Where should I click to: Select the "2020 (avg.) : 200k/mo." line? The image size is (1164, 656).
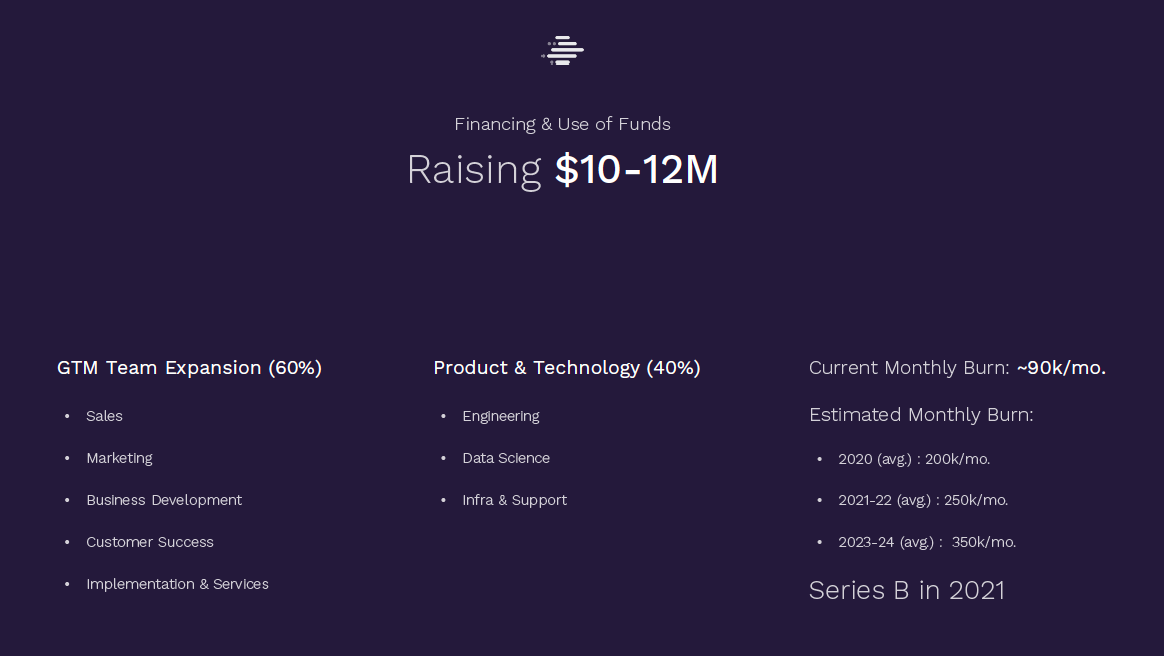pyautogui.click(x=914, y=459)
